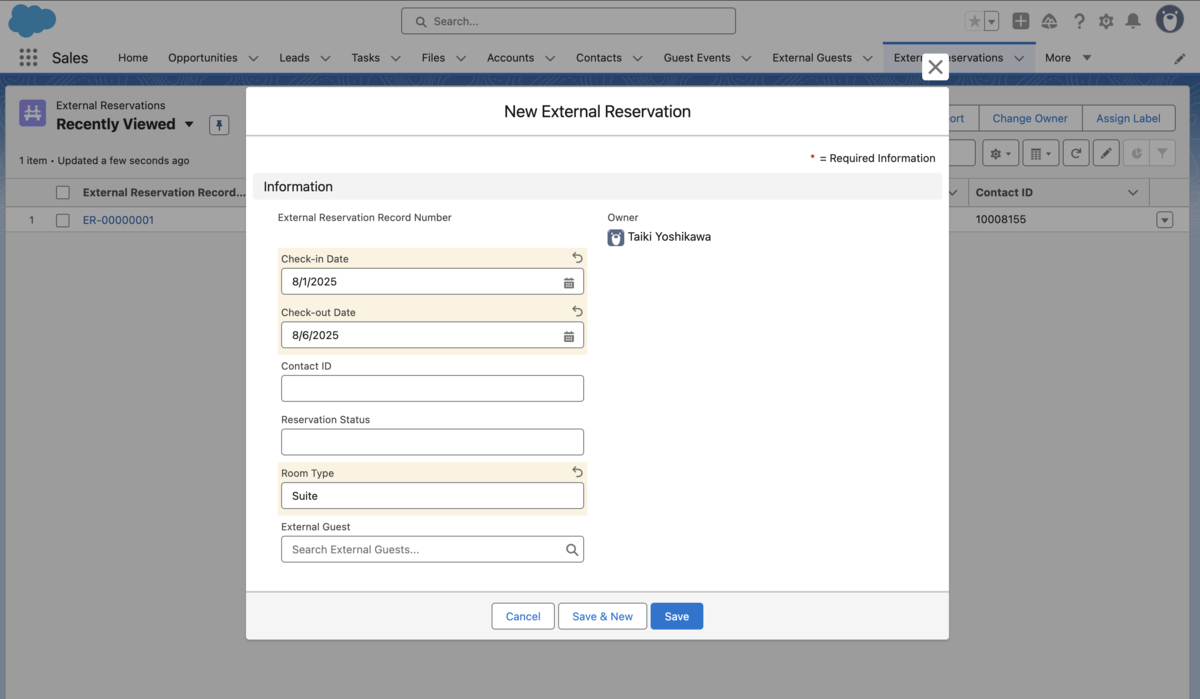Open the Guidance Center icon
1200x699 pixels.
[x=1049, y=21]
